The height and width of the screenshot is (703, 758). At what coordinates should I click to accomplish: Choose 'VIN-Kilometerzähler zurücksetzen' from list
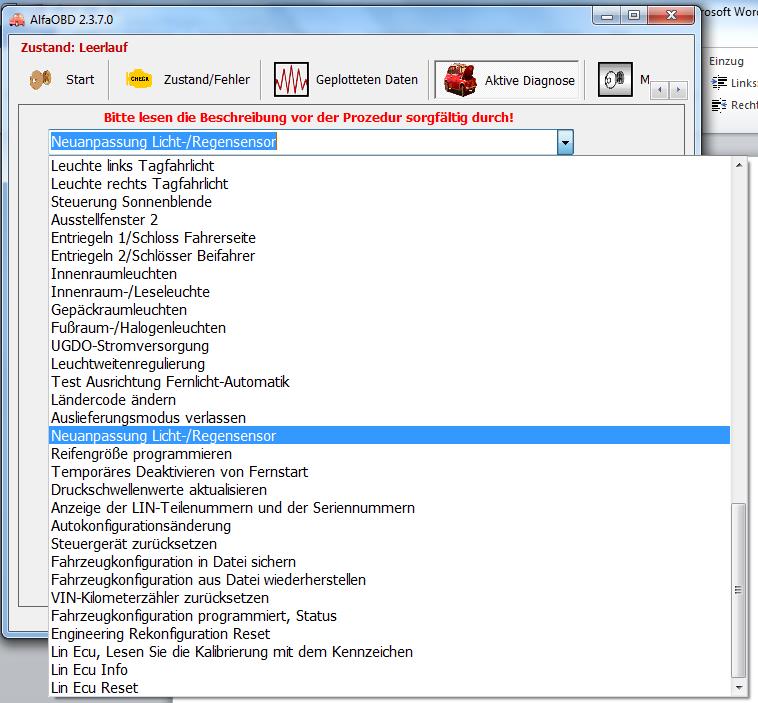159,598
